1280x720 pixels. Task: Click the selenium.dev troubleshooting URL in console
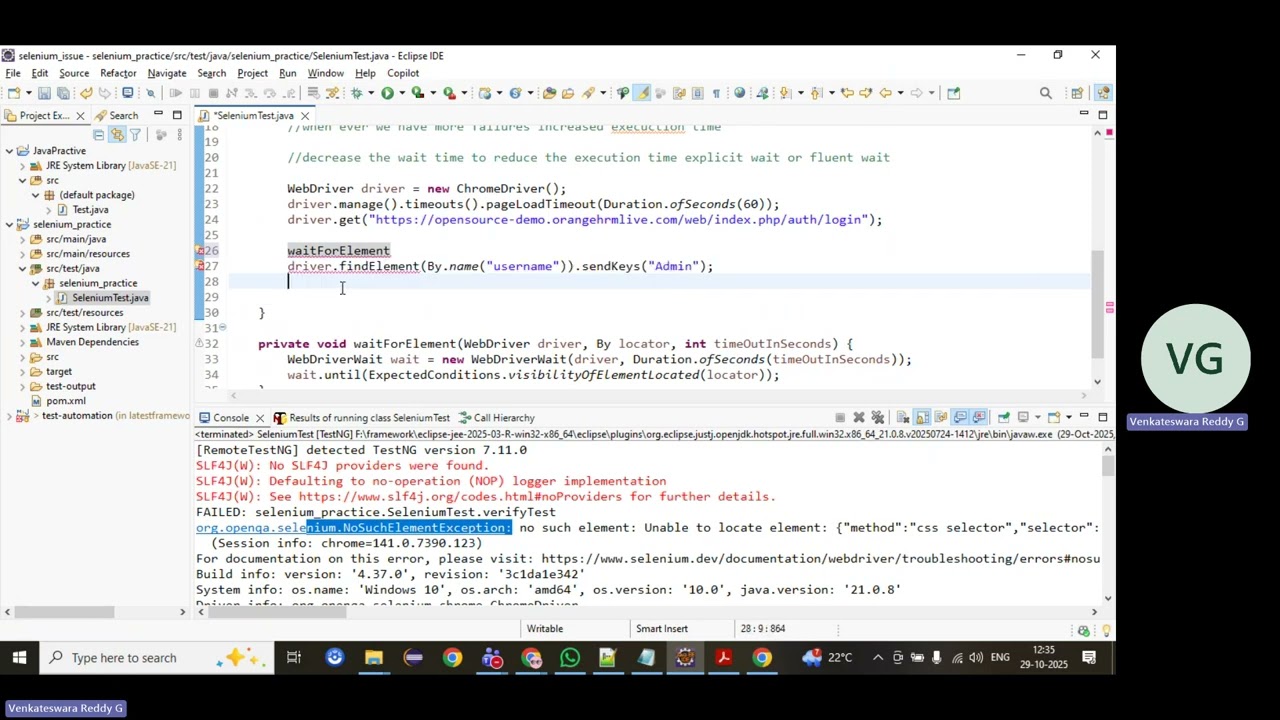pyautogui.click(x=820, y=558)
